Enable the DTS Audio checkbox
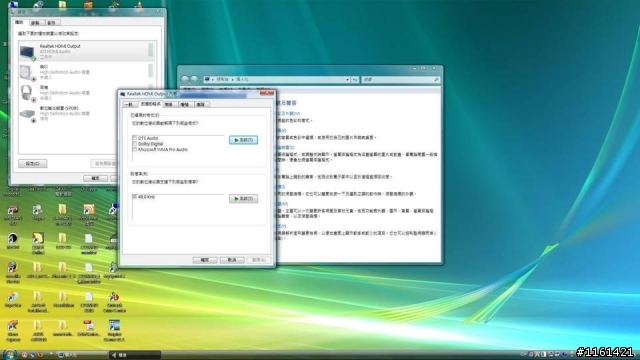Image resolution: width=640 pixels, height=360 pixels. (135, 138)
